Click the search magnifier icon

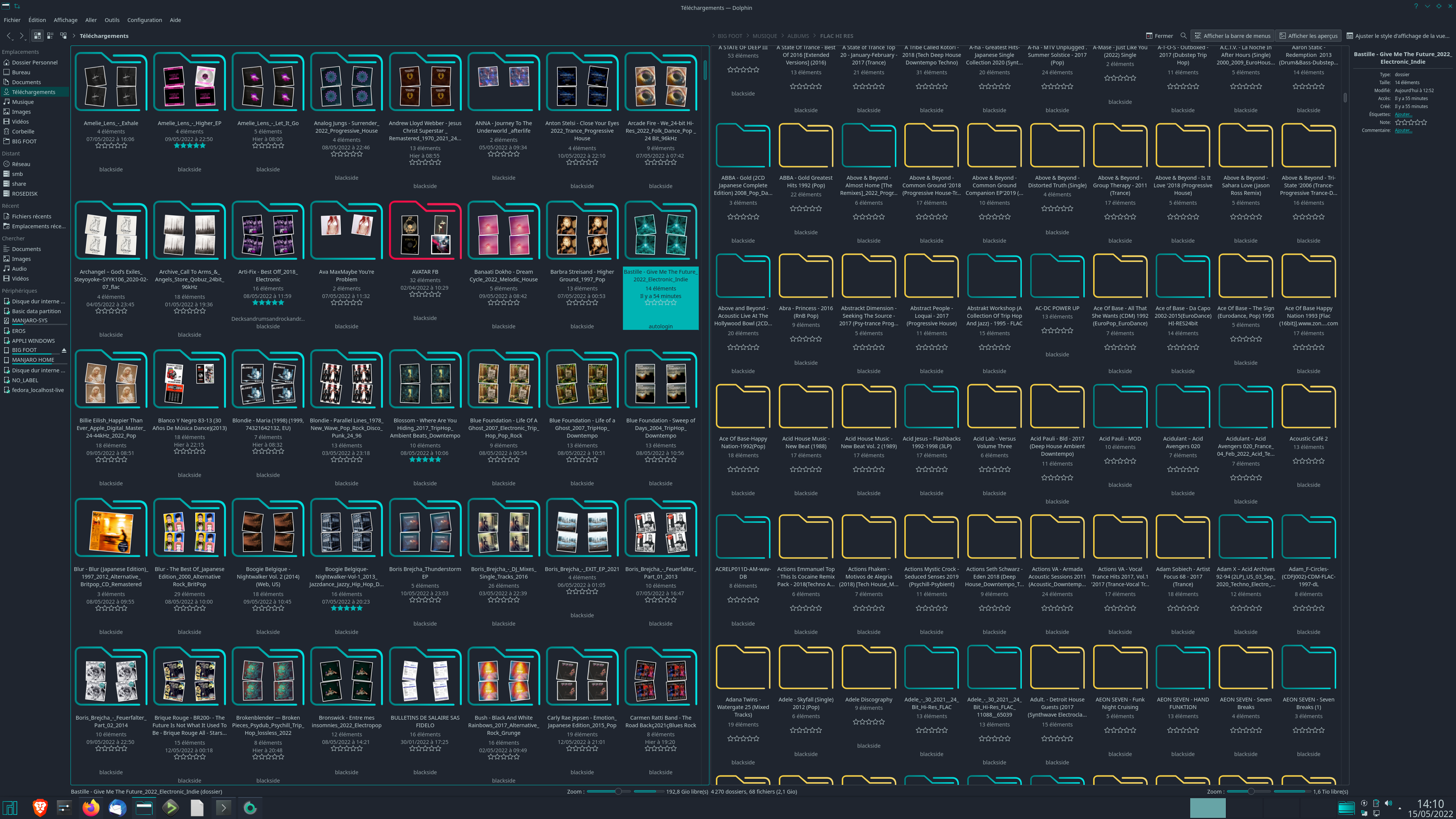[1183, 36]
